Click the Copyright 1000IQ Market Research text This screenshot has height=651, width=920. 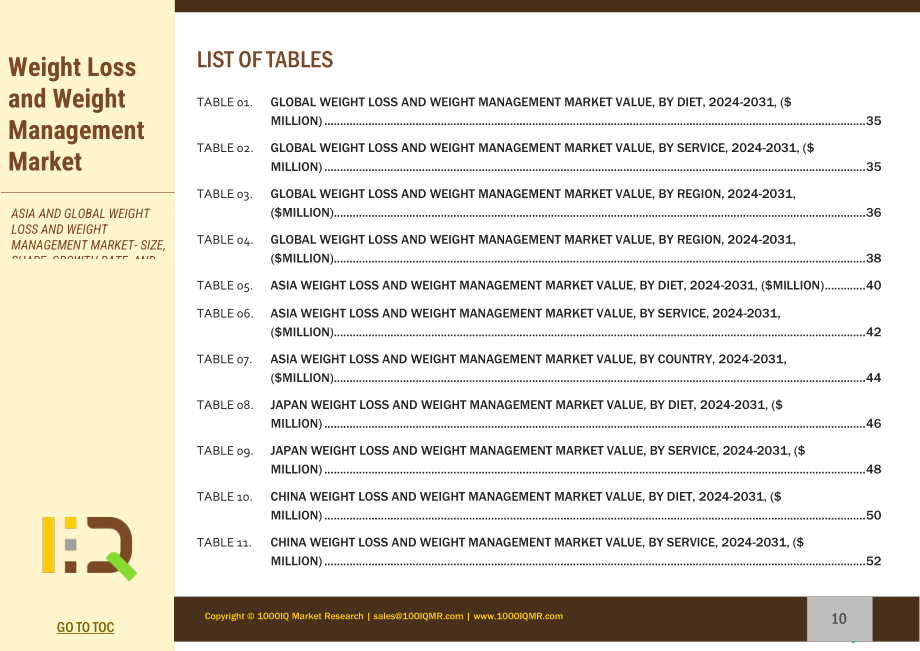(x=284, y=616)
